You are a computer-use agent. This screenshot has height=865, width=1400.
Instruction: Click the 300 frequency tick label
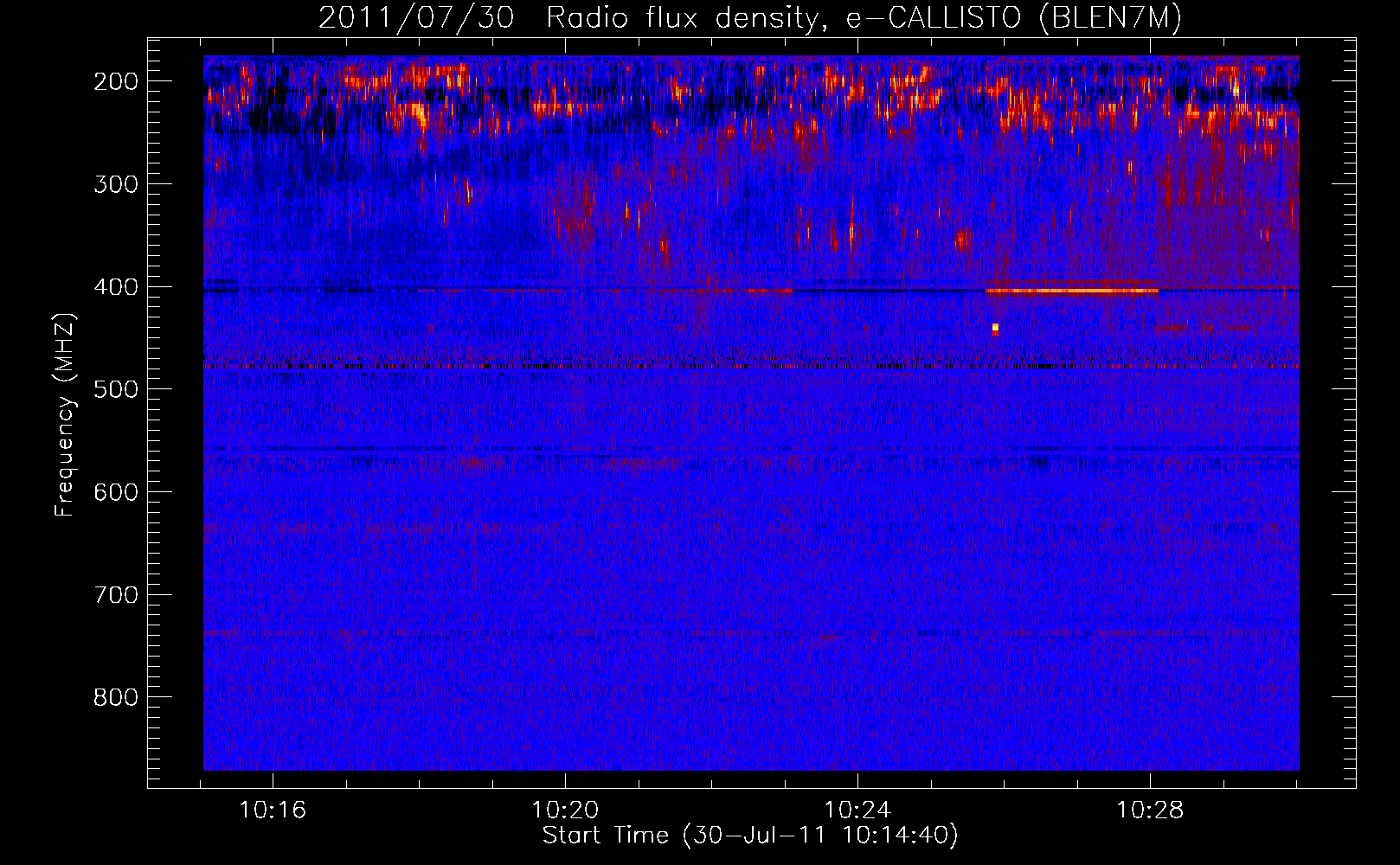point(115,183)
